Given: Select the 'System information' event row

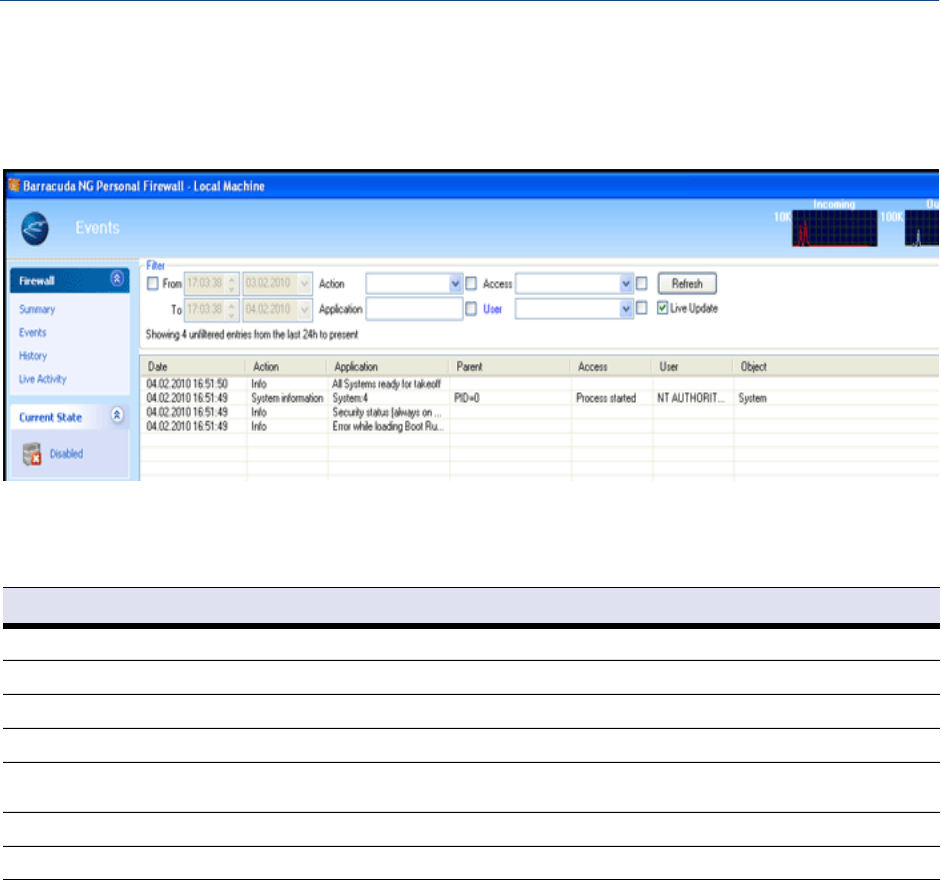Looking at the screenshot, I should [540, 398].
